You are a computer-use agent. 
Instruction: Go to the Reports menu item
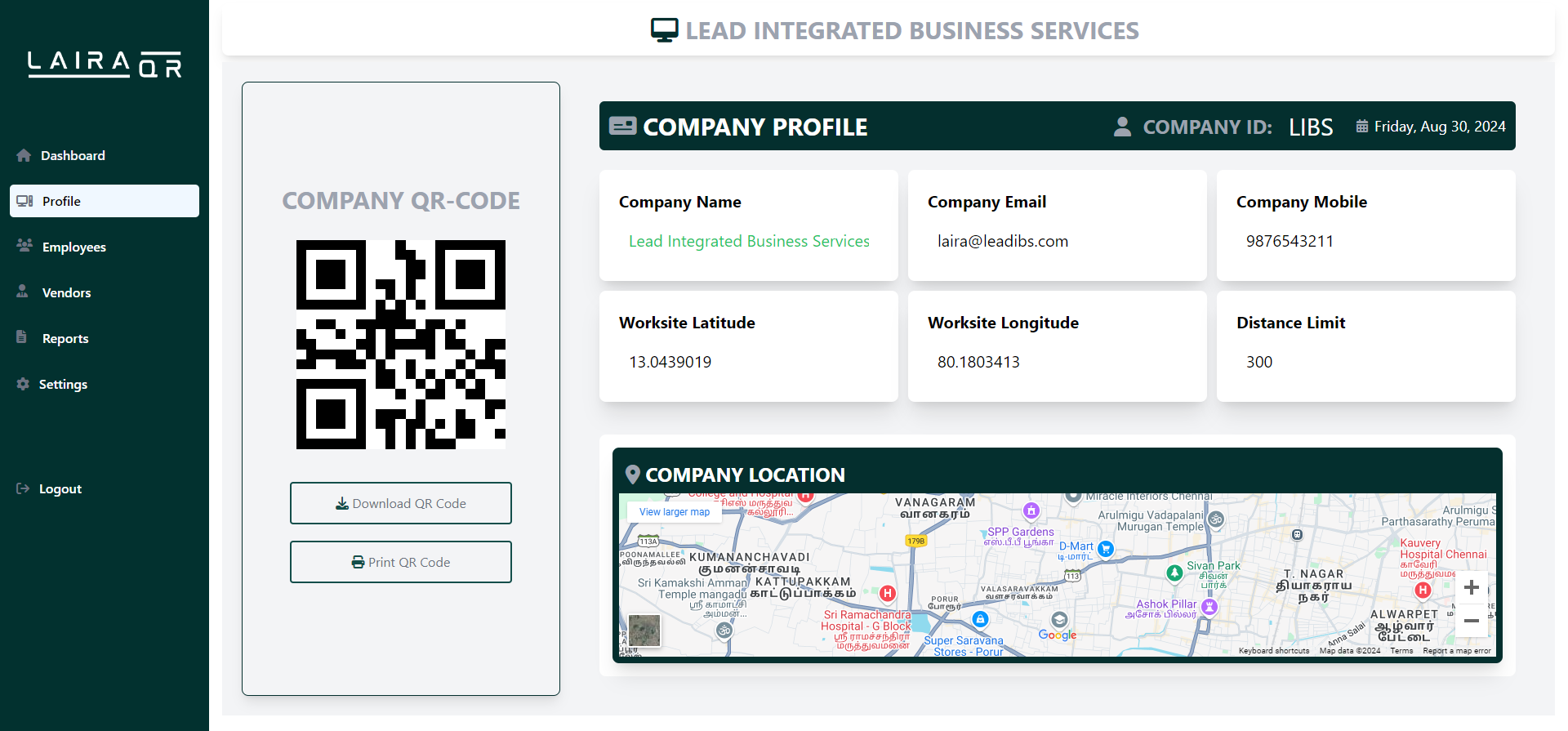(65, 338)
